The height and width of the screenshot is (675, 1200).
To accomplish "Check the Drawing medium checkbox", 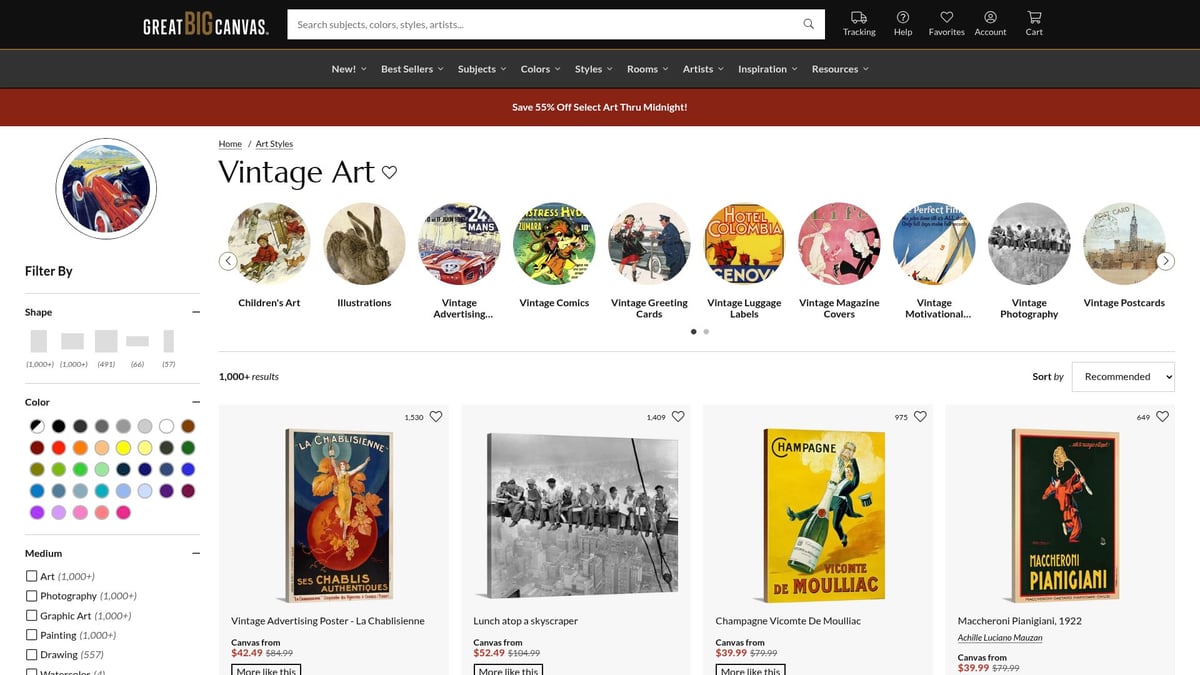I will pos(32,655).
